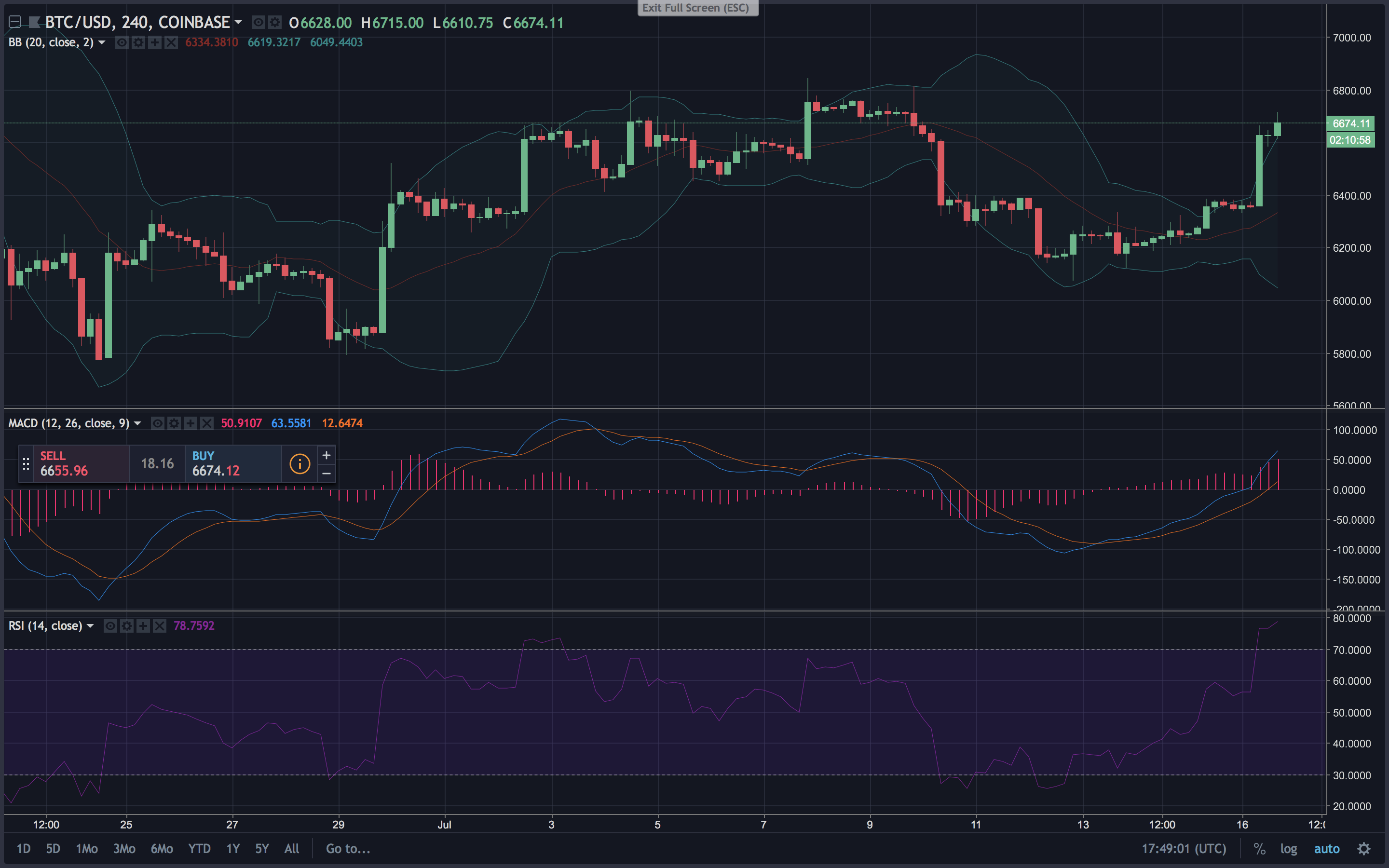Select the YTD time range
Screen dimensions: 1389x868
coord(199,849)
